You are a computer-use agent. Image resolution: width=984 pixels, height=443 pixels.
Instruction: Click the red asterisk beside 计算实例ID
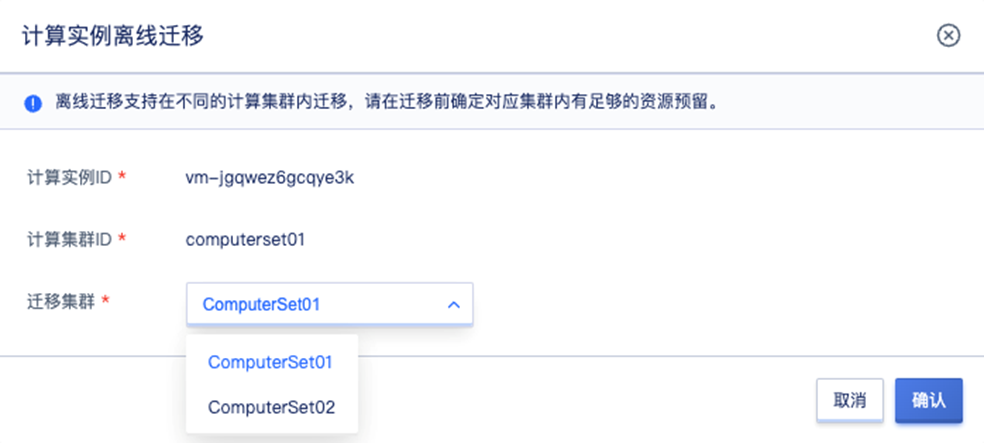pos(122,177)
